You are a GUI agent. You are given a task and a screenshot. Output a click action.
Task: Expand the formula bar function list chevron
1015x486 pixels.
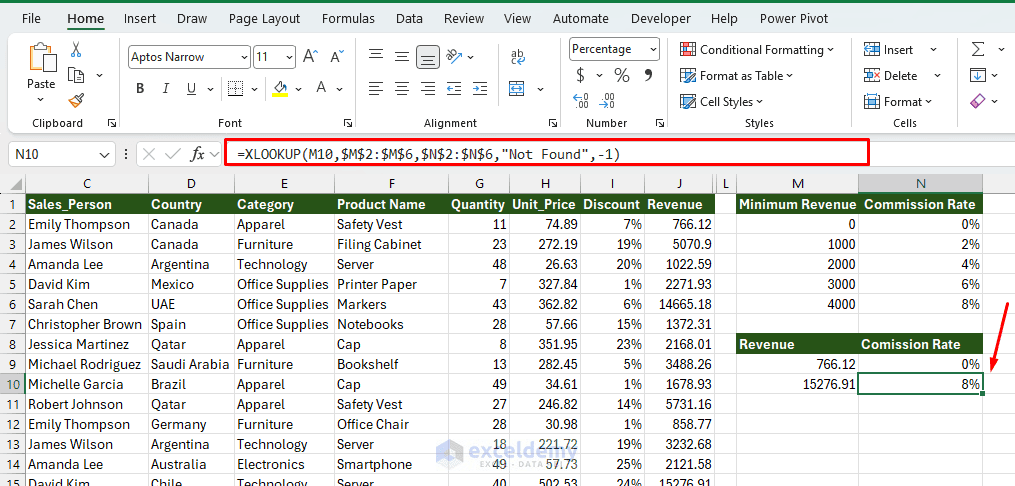[x=215, y=154]
